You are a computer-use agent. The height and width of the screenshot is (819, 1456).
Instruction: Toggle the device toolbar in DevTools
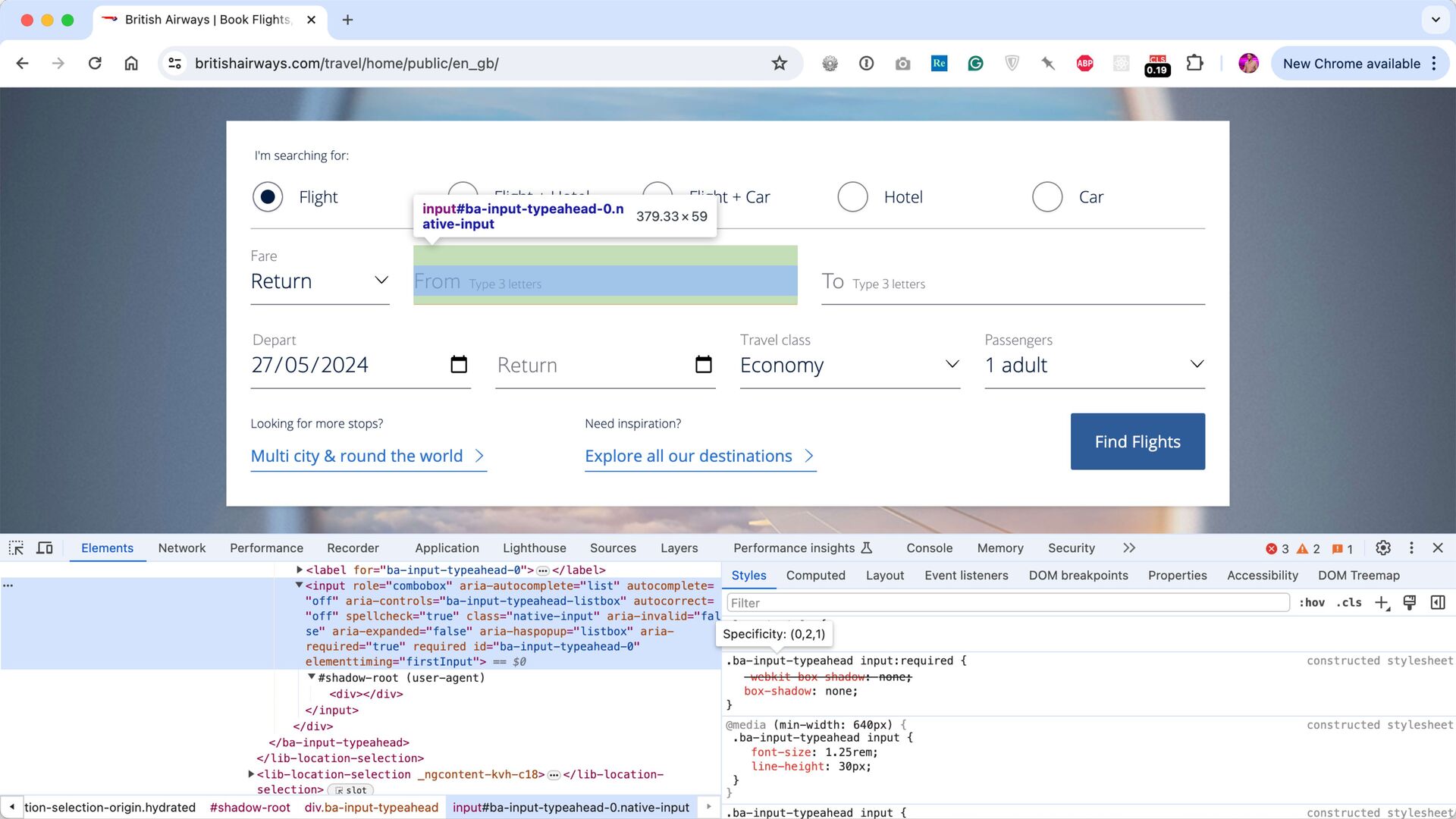pos(45,548)
